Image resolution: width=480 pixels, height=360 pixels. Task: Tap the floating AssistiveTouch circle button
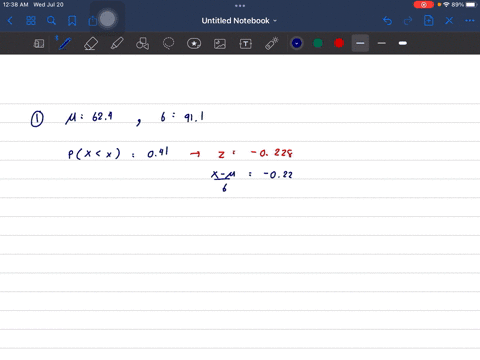[x=107, y=19]
